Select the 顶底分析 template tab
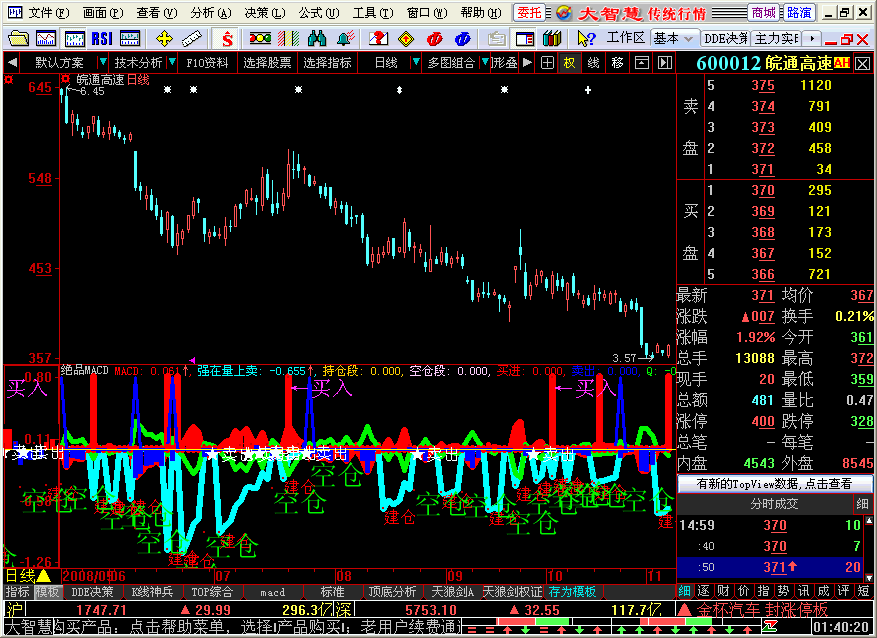The width and height of the screenshot is (877, 638). tap(392, 592)
